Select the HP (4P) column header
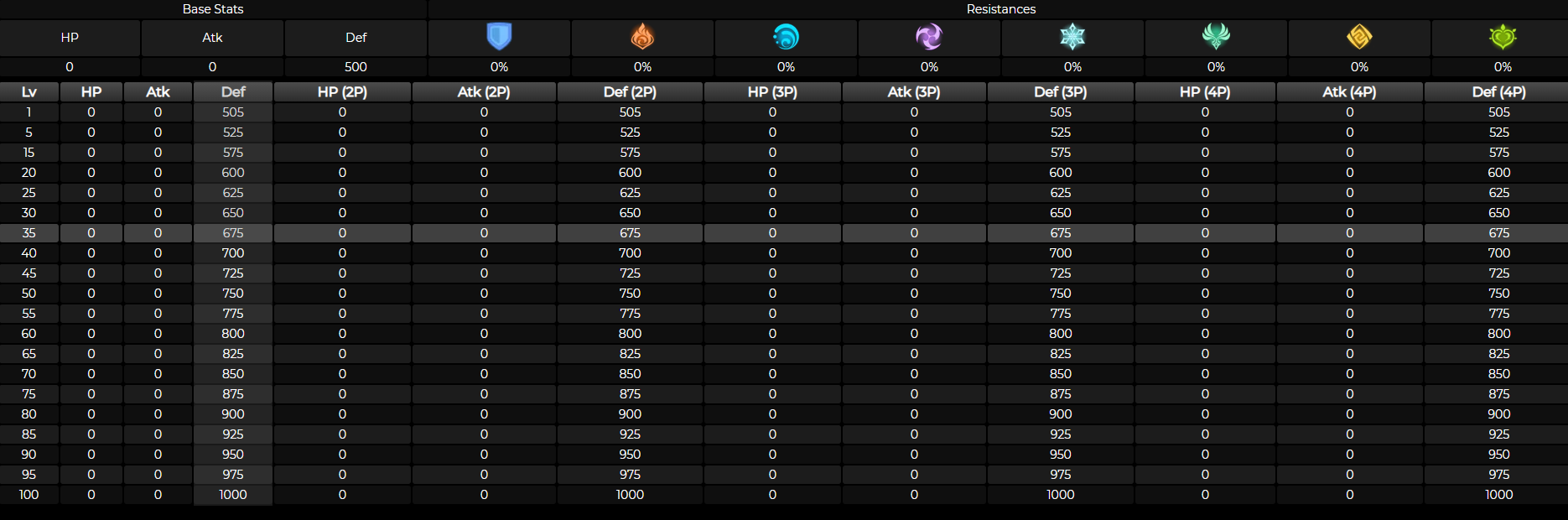Screen dimensions: 1568x520 pos(1205,92)
